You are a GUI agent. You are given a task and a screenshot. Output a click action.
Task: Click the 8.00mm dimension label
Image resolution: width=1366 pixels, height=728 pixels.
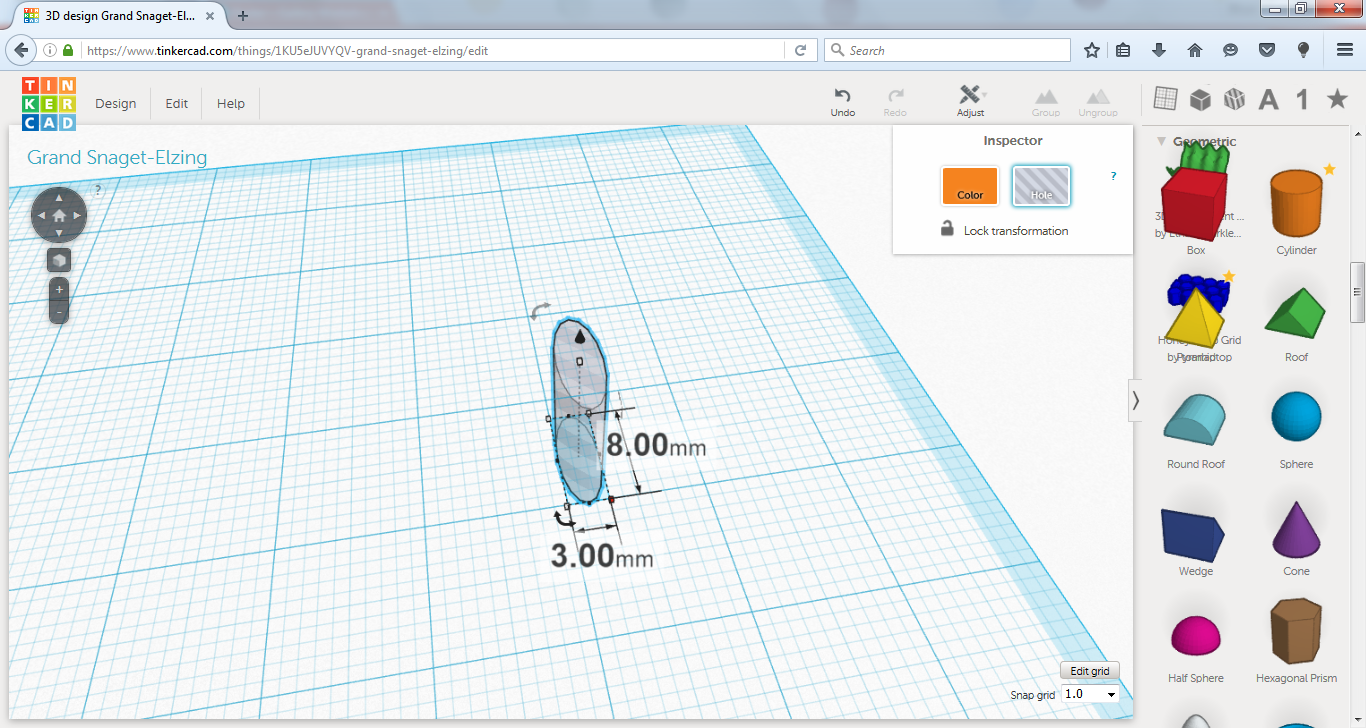(656, 445)
